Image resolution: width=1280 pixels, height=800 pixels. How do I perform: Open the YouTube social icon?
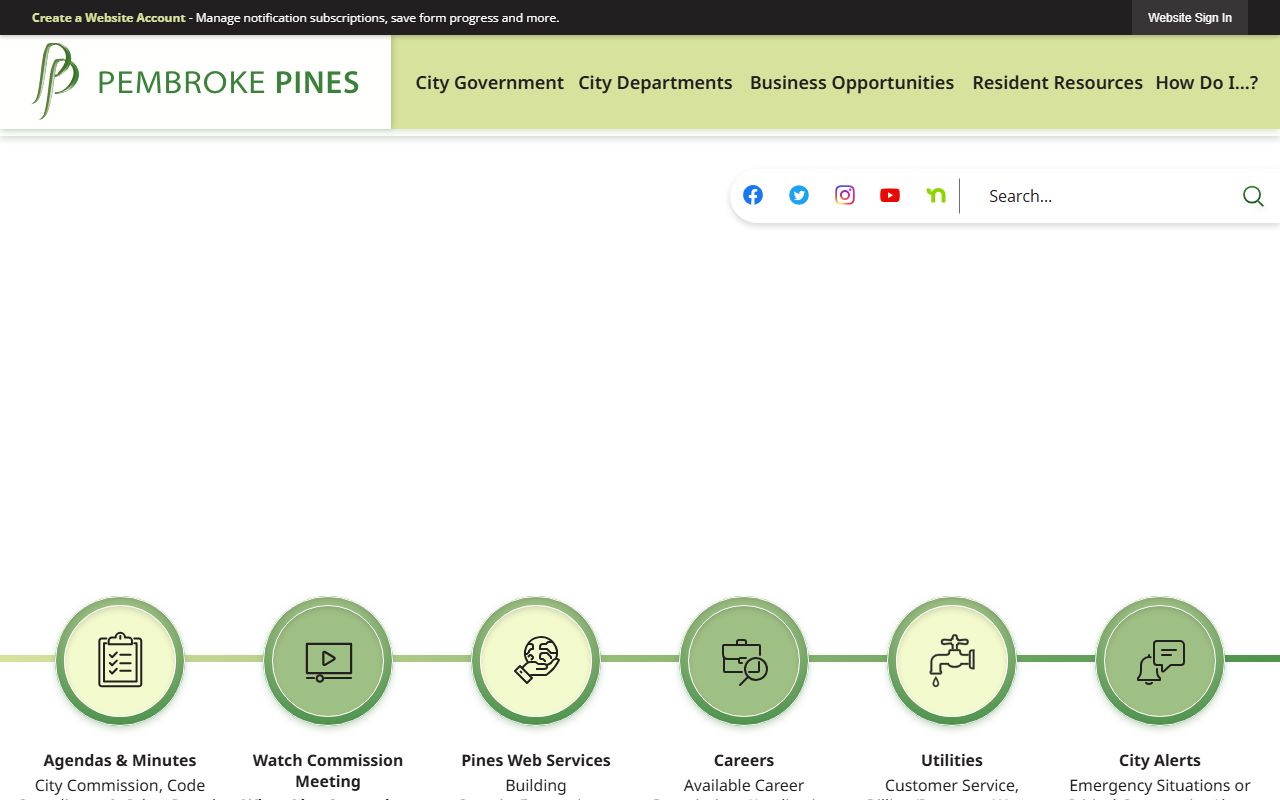(x=890, y=195)
